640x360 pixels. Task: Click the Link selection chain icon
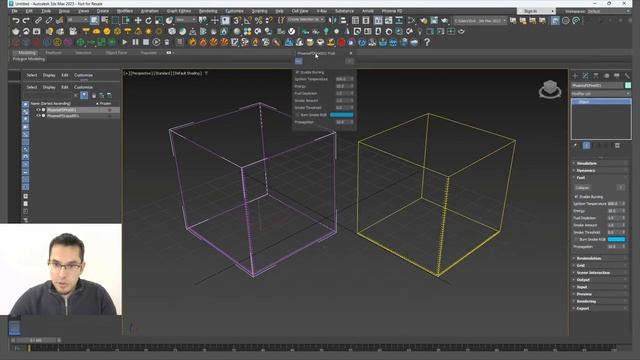[38, 20]
